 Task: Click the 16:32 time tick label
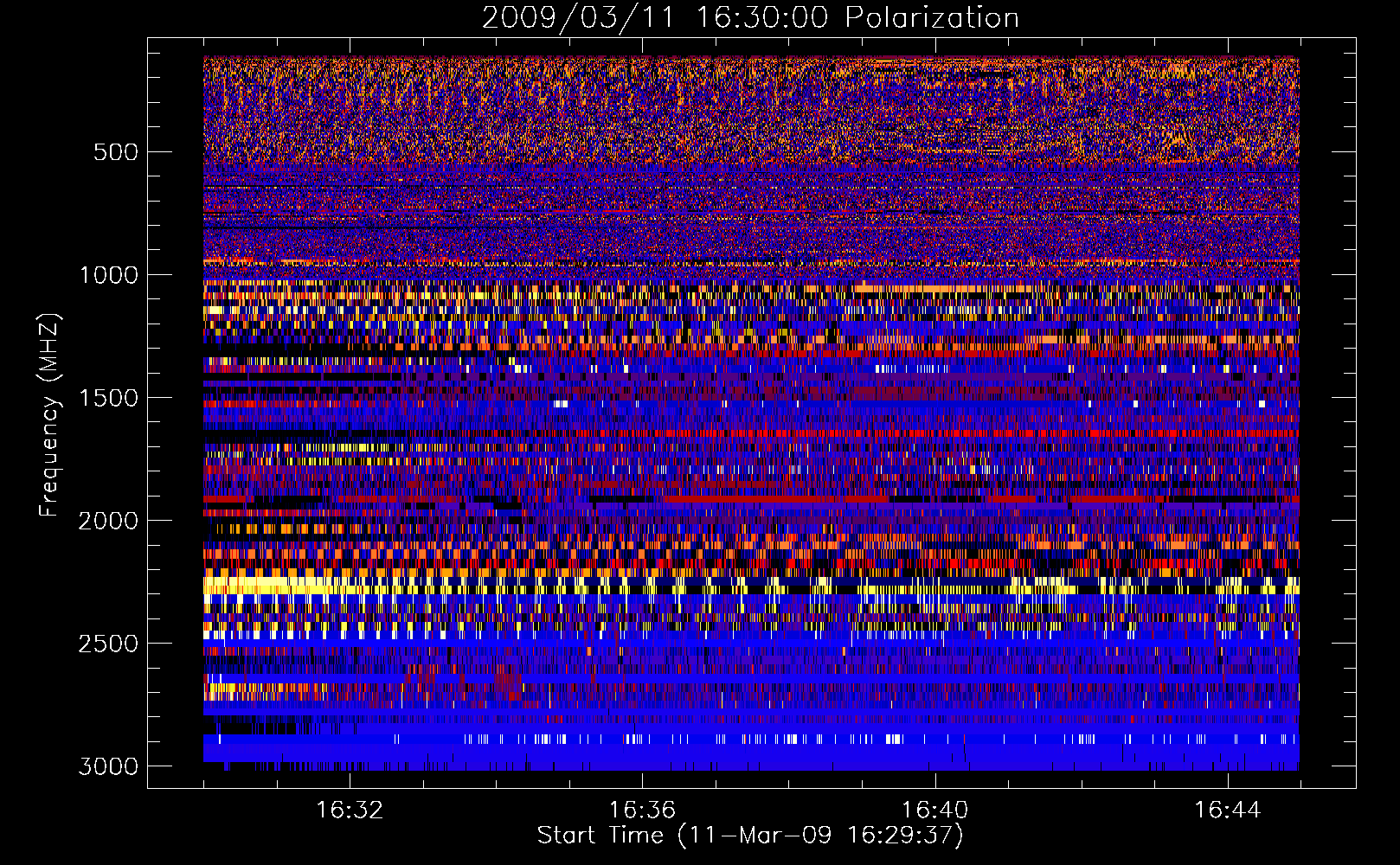tap(350, 811)
